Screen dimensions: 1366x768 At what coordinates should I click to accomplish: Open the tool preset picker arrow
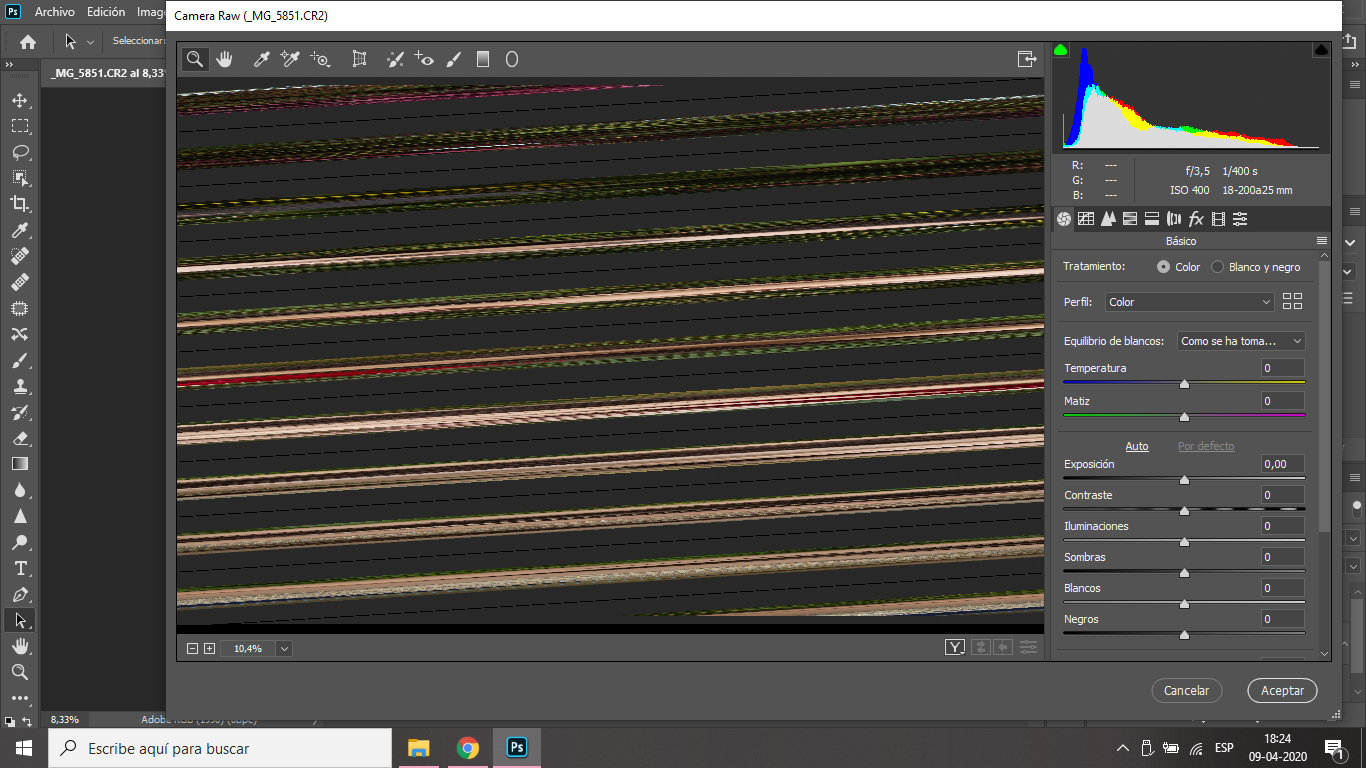click(x=90, y=42)
